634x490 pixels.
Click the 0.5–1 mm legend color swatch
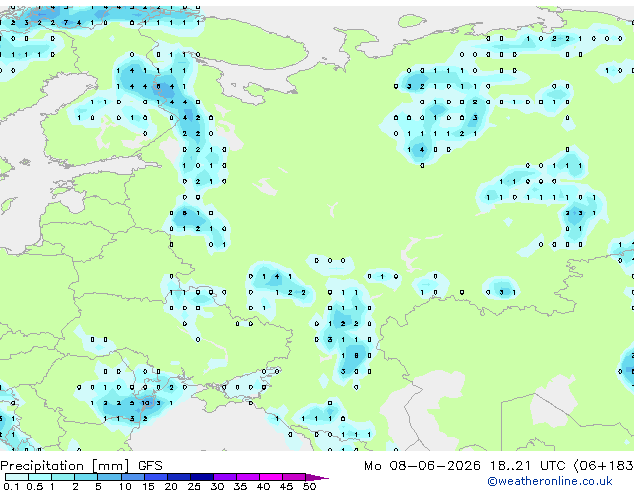point(40,477)
